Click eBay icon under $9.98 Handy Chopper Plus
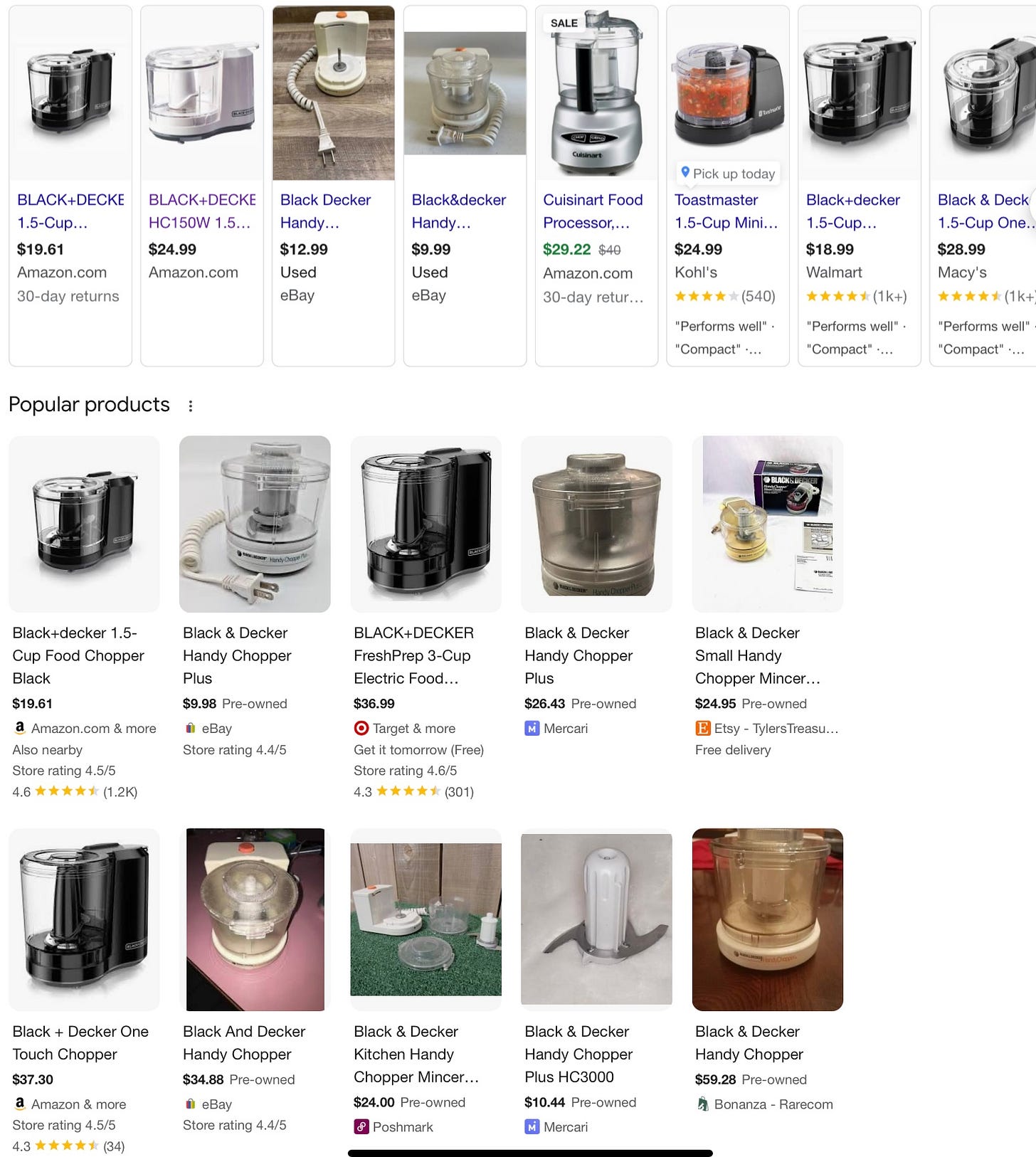 pos(190,728)
